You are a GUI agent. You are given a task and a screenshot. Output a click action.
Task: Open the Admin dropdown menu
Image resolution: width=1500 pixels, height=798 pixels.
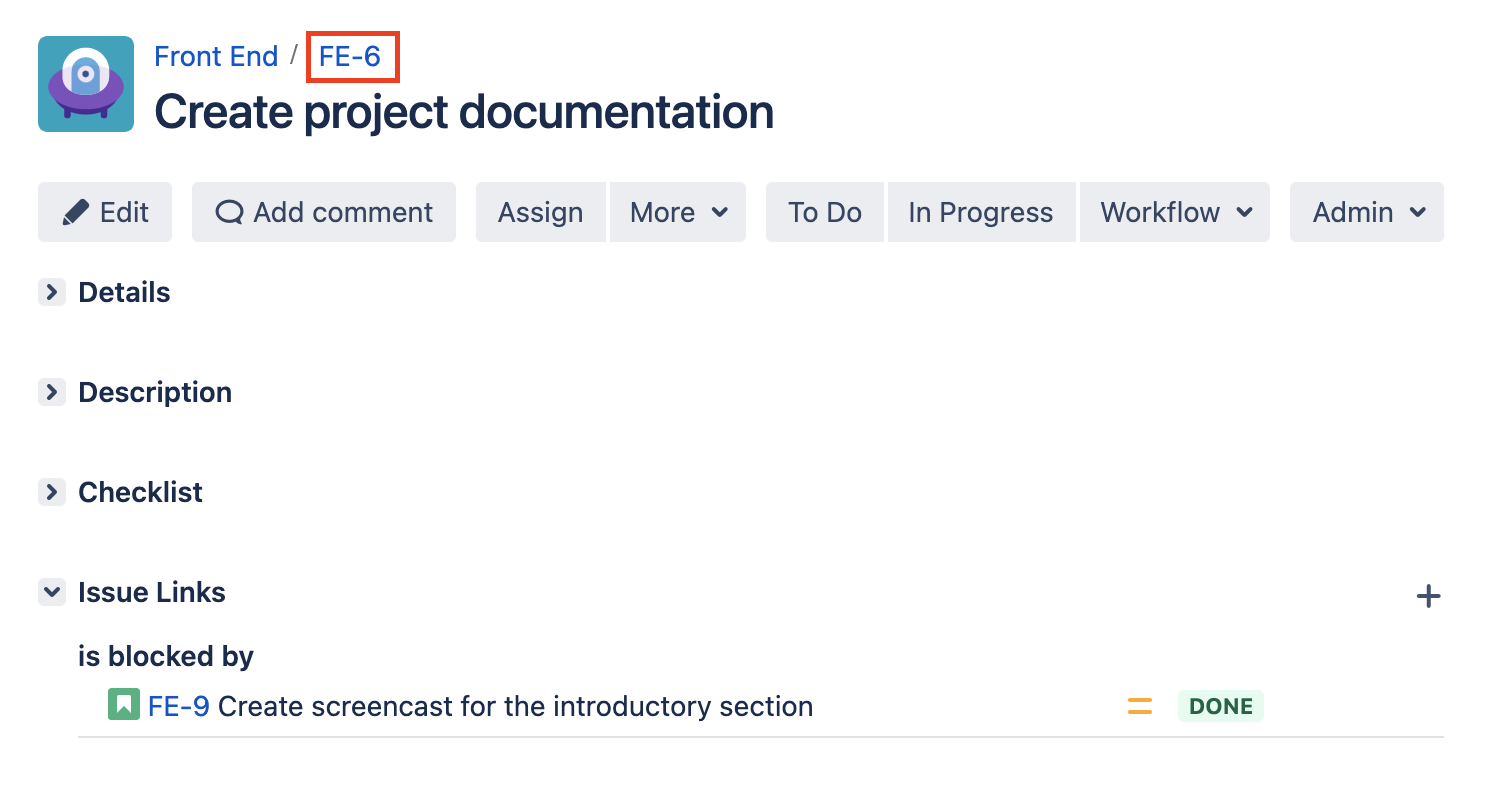point(1367,212)
